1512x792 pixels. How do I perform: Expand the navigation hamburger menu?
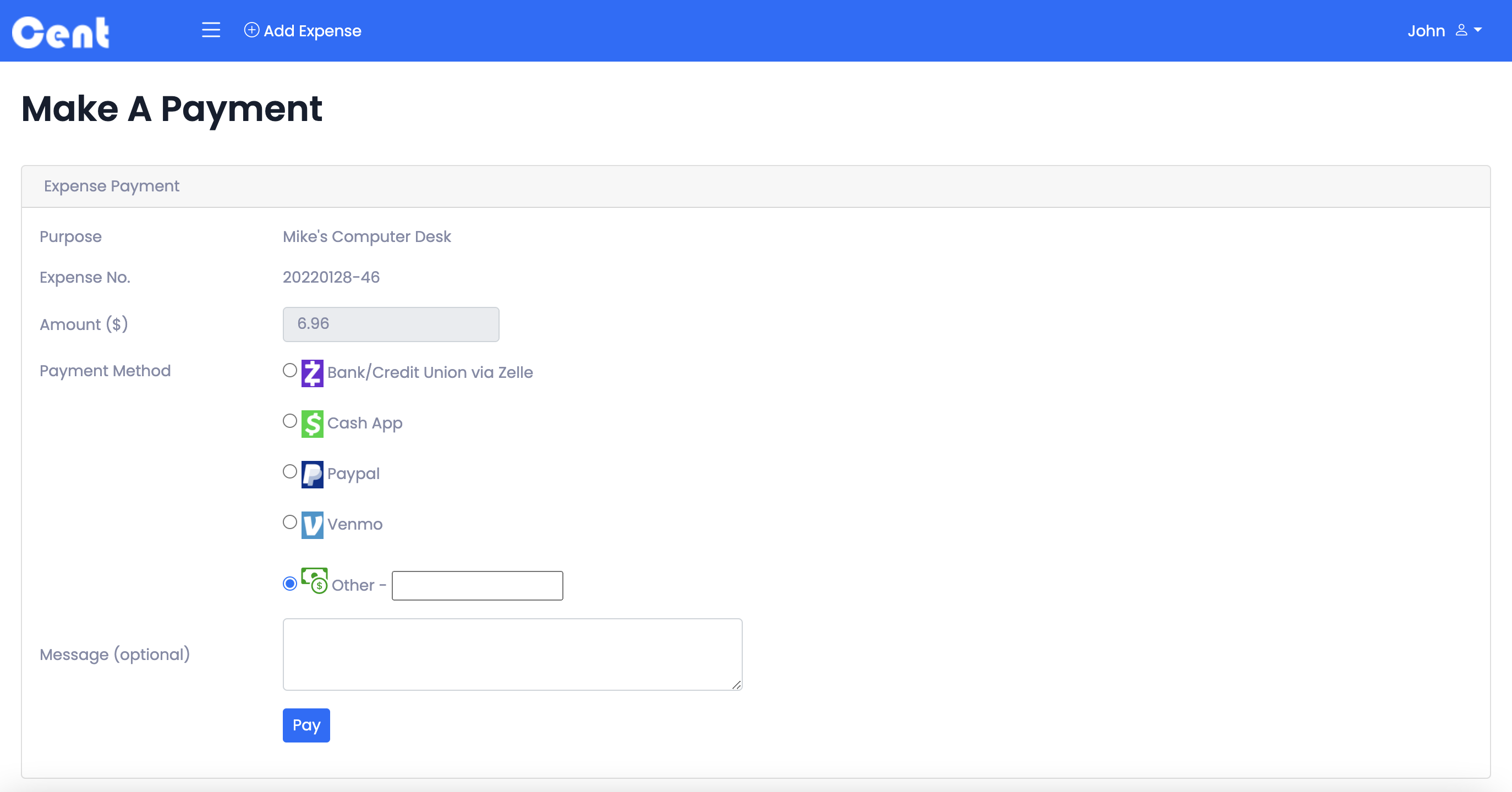point(210,31)
